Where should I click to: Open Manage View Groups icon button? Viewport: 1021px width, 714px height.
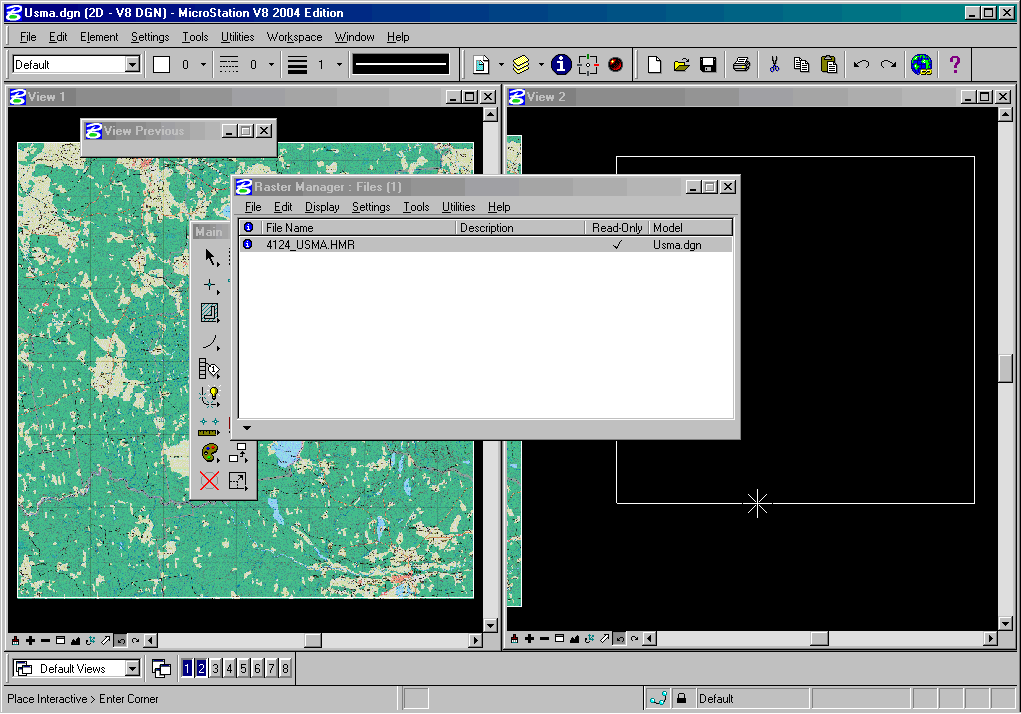(x=161, y=668)
